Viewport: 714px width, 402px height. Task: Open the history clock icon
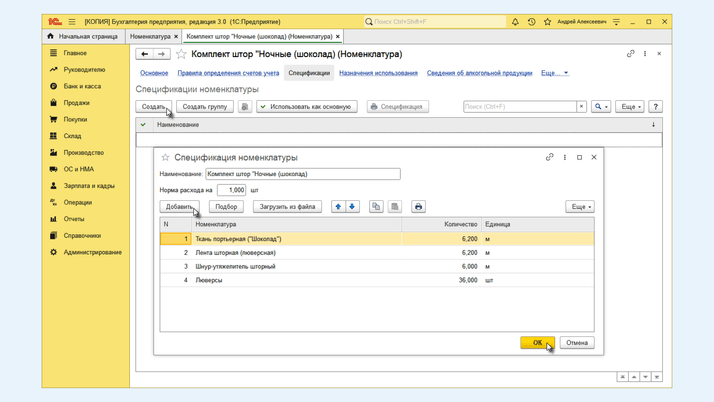(x=531, y=21)
